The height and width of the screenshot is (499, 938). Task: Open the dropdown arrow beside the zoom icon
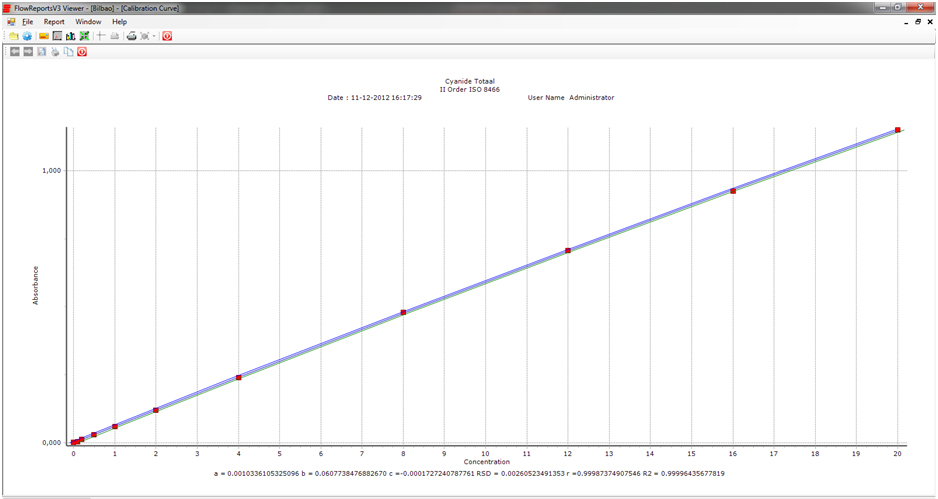(x=154, y=36)
